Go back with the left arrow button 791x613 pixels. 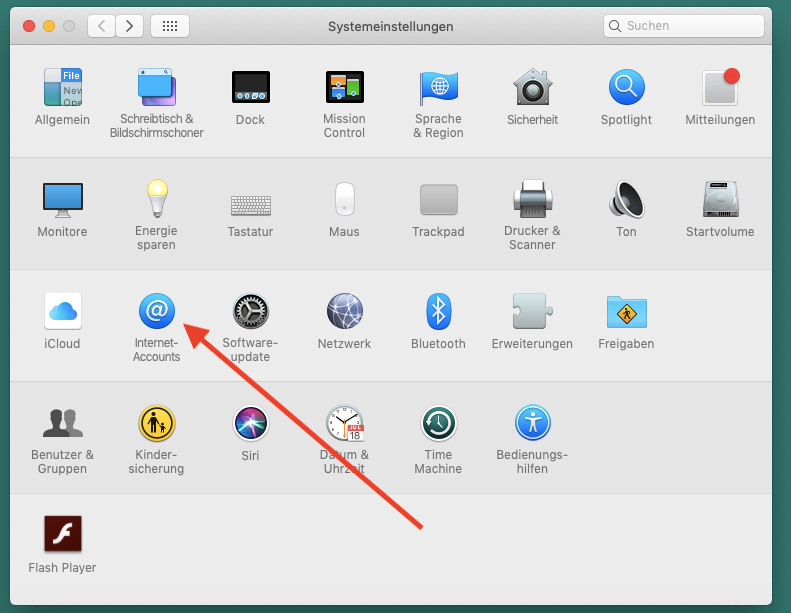(101, 26)
